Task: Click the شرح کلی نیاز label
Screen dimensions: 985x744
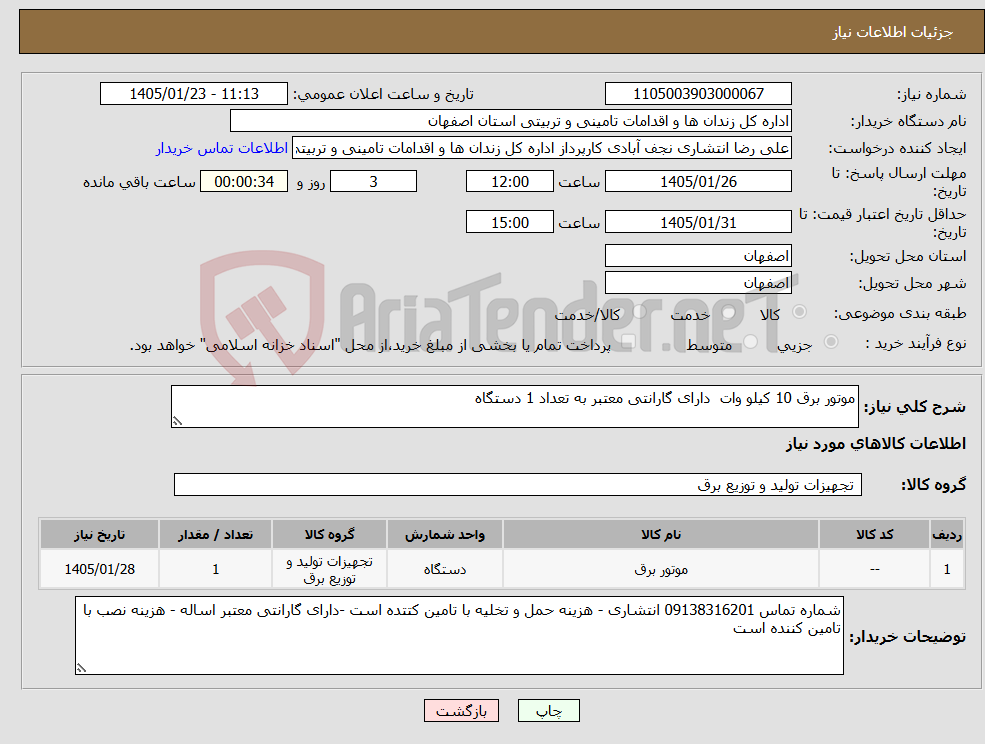Action: click(915, 407)
